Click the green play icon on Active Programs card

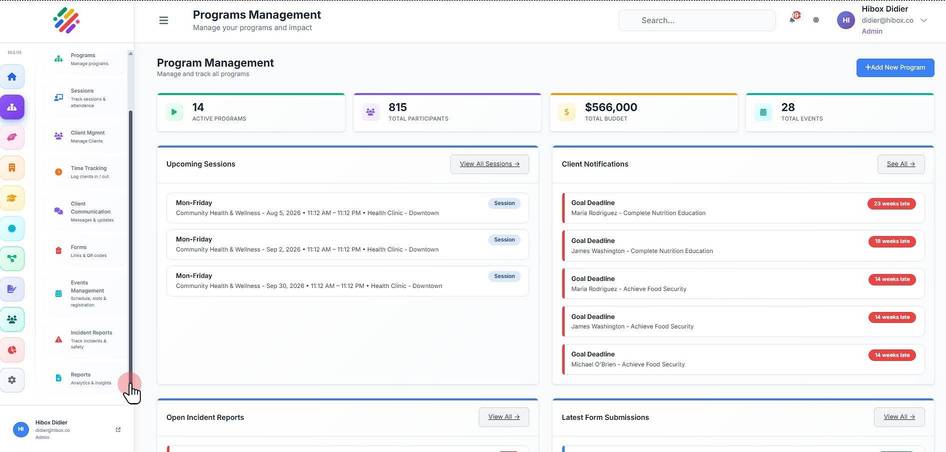click(x=174, y=112)
